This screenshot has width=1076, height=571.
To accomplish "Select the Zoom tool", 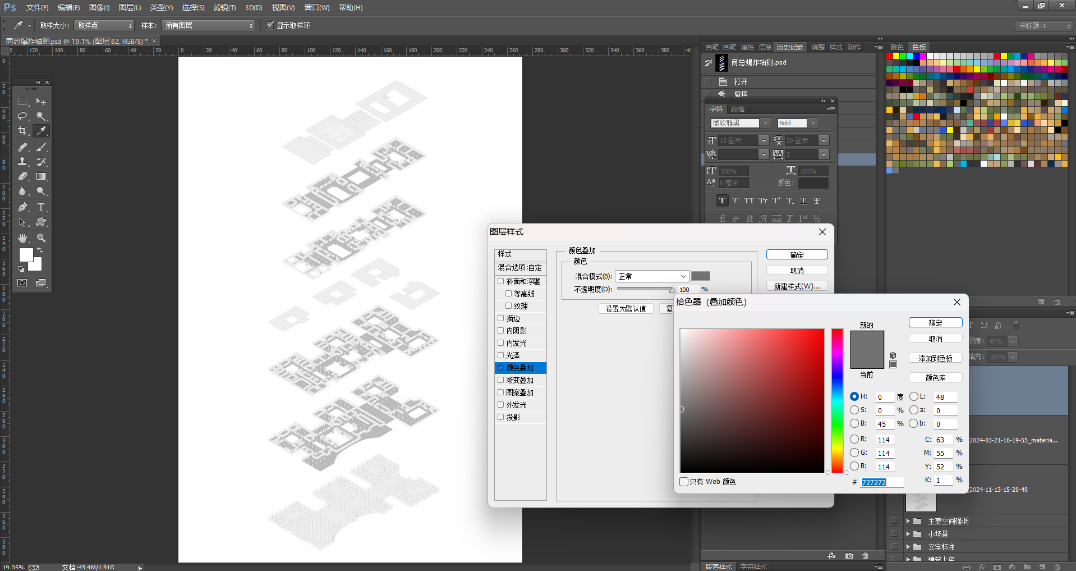I will point(41,238).
